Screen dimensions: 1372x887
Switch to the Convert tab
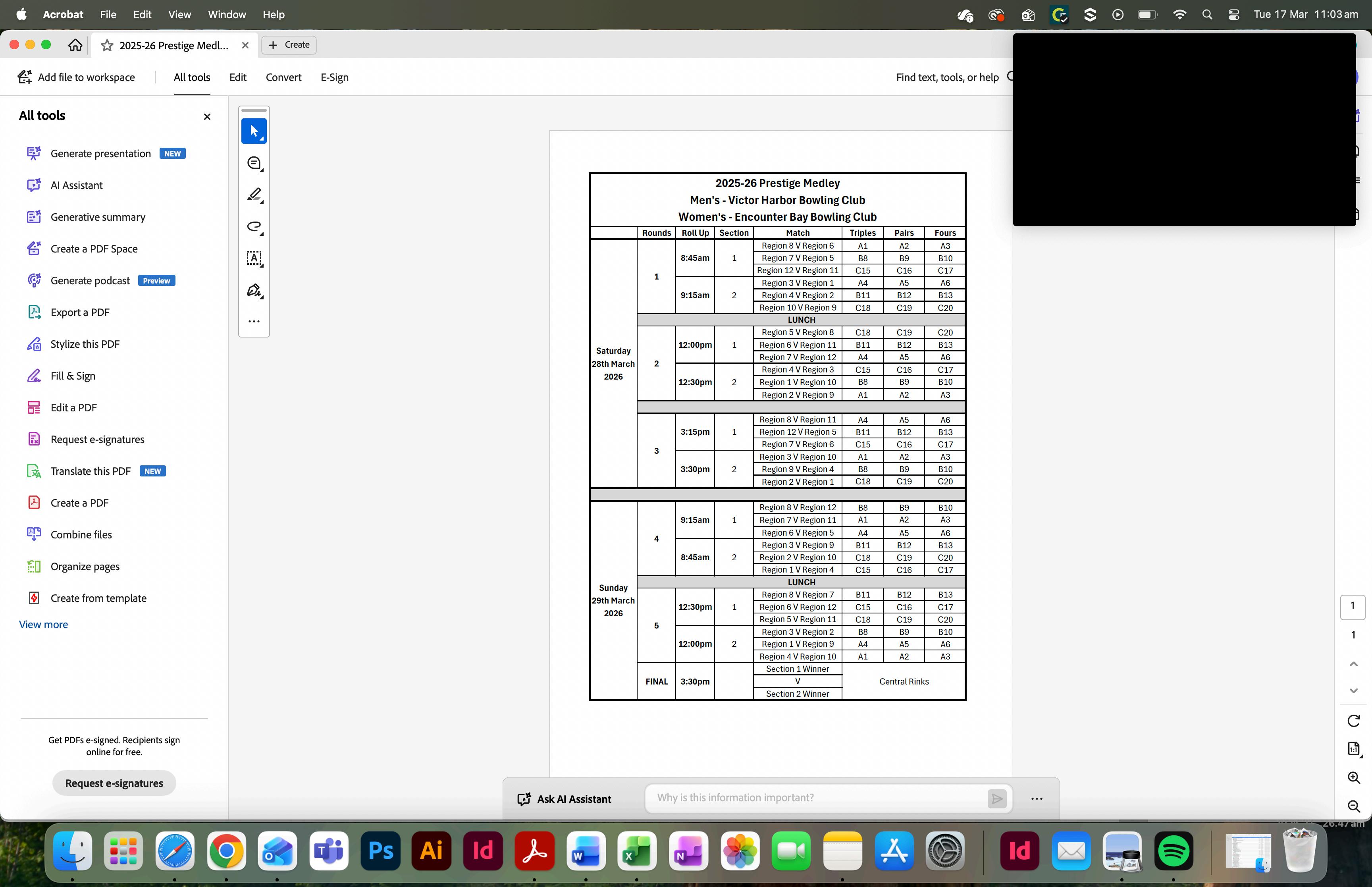(x=283, y=77)
